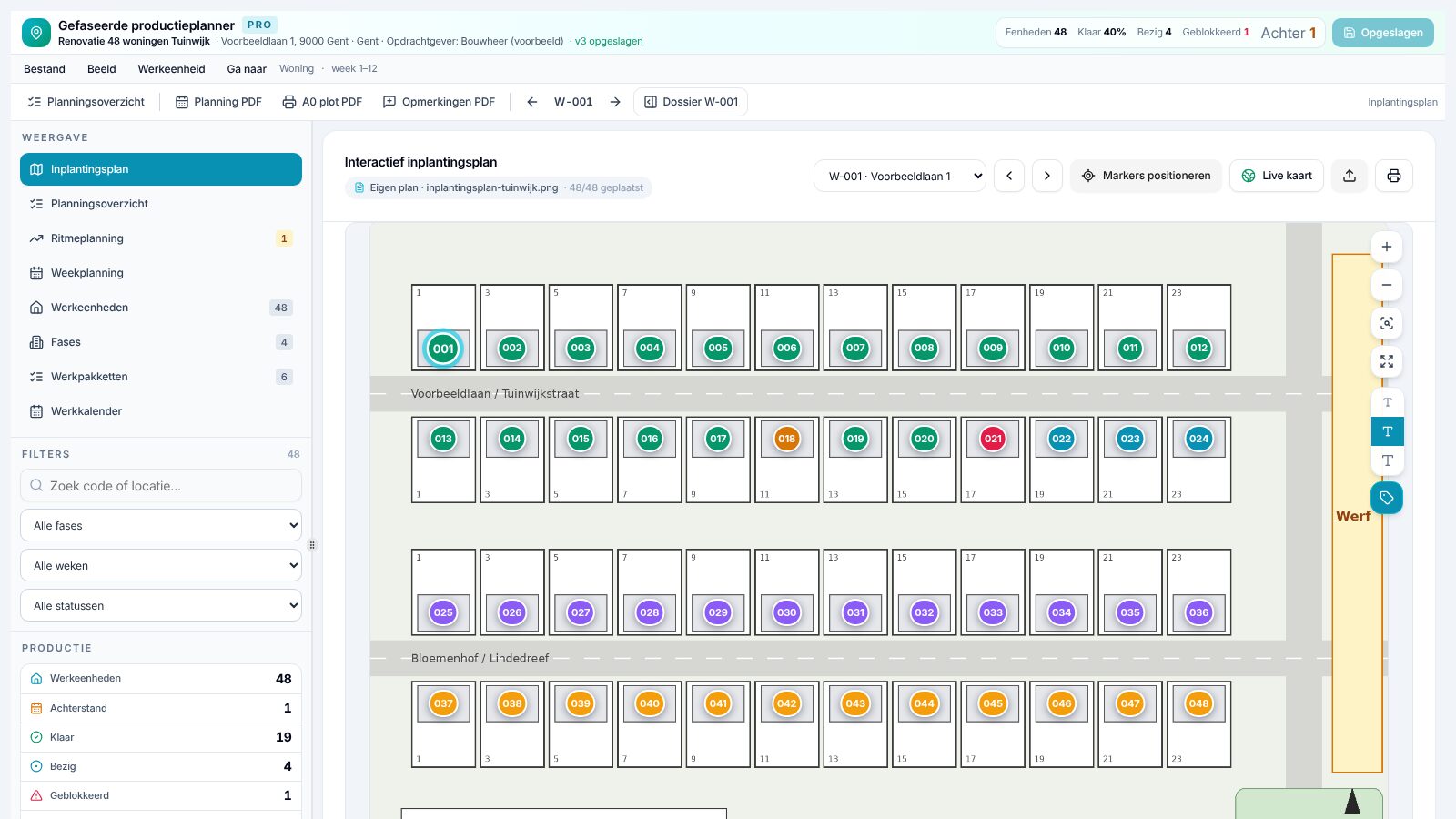Open the Bestand menu
The height and width of the screenshot is (819, 1456).
pyautogui.click(x=45, y=69)
